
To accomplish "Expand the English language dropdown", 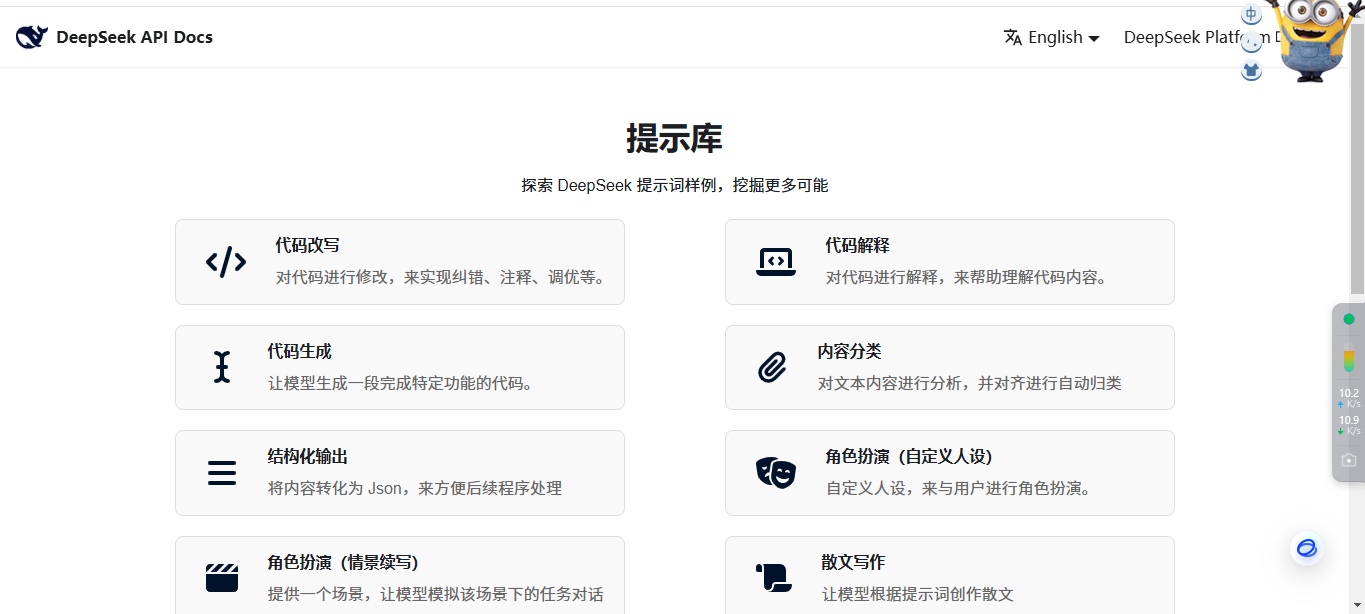I will tap(1052, 37).
